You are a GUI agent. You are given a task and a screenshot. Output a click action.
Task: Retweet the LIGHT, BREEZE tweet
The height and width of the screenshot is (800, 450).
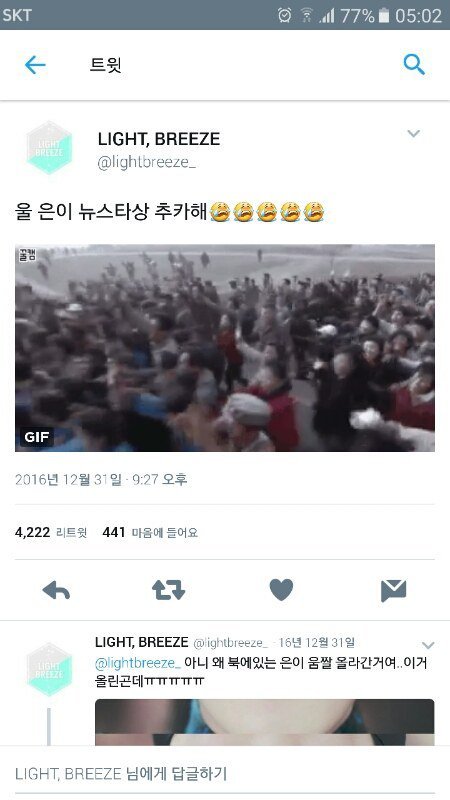click(168, 590)
